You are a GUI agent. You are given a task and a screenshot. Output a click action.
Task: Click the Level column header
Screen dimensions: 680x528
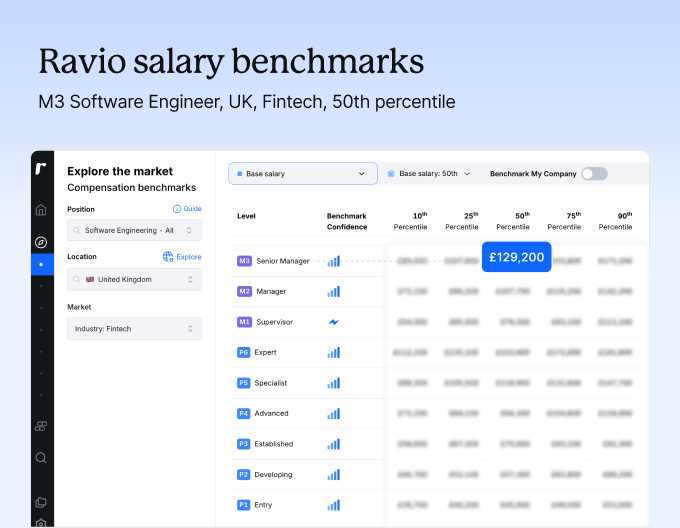(246, 216)
